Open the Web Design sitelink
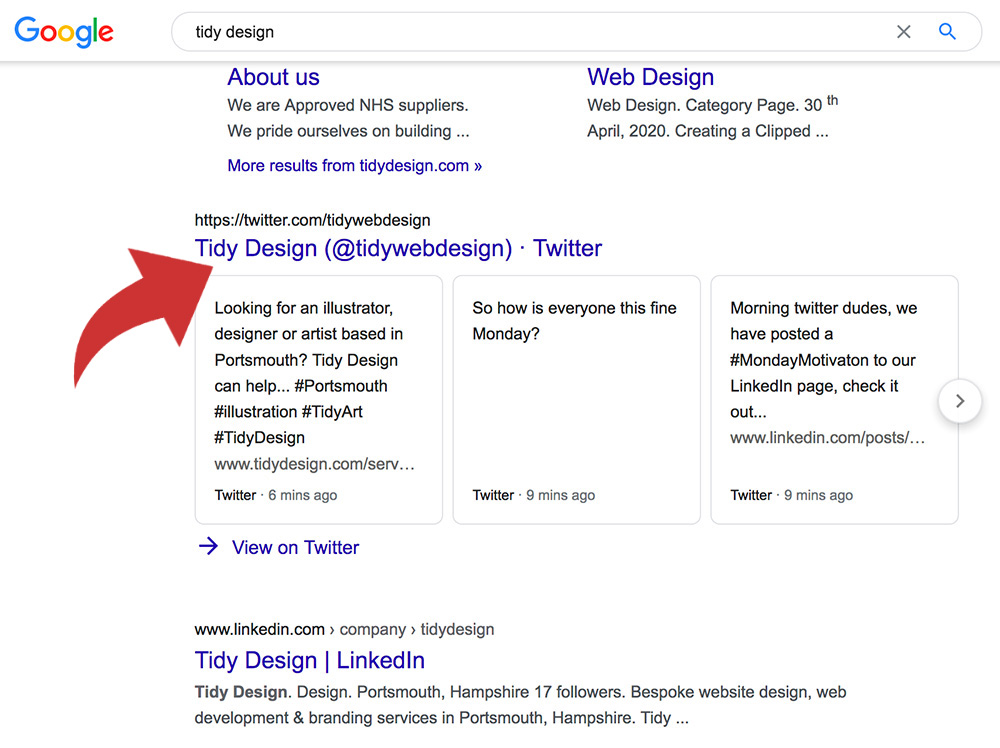The height and width of the screenshot is (748, 1000). tap(651, 77)
